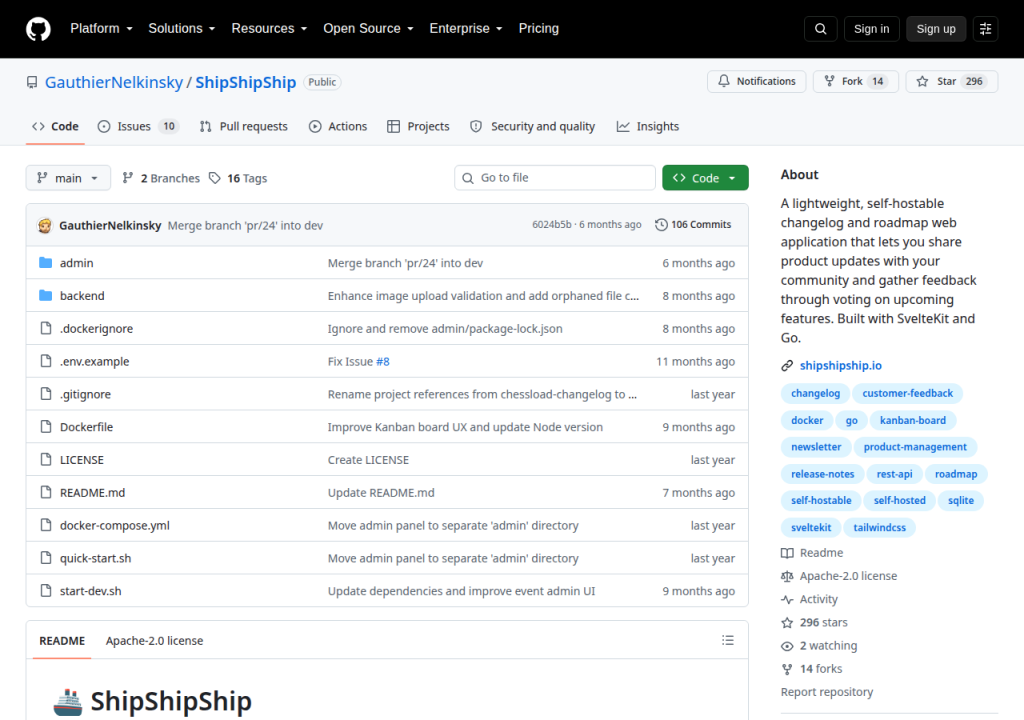Open the search magnifier icon in header
The height and width of the screenshot is (720, 1024).
(820, 29)
